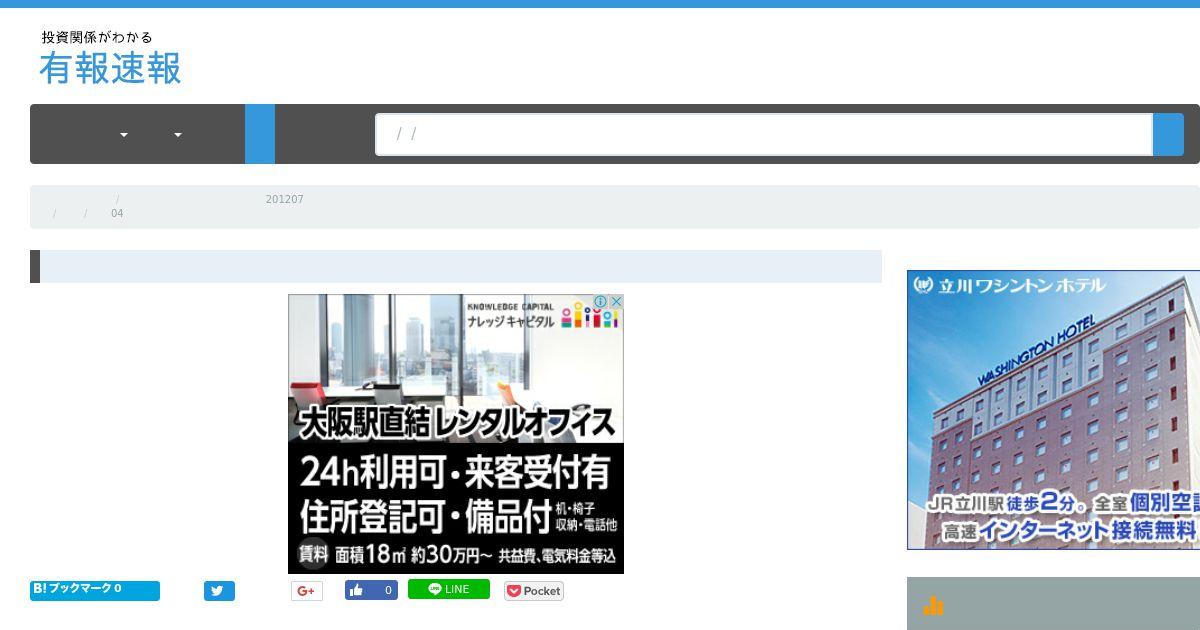Add a Hatena B! bookmark

(x=95, y=590)
